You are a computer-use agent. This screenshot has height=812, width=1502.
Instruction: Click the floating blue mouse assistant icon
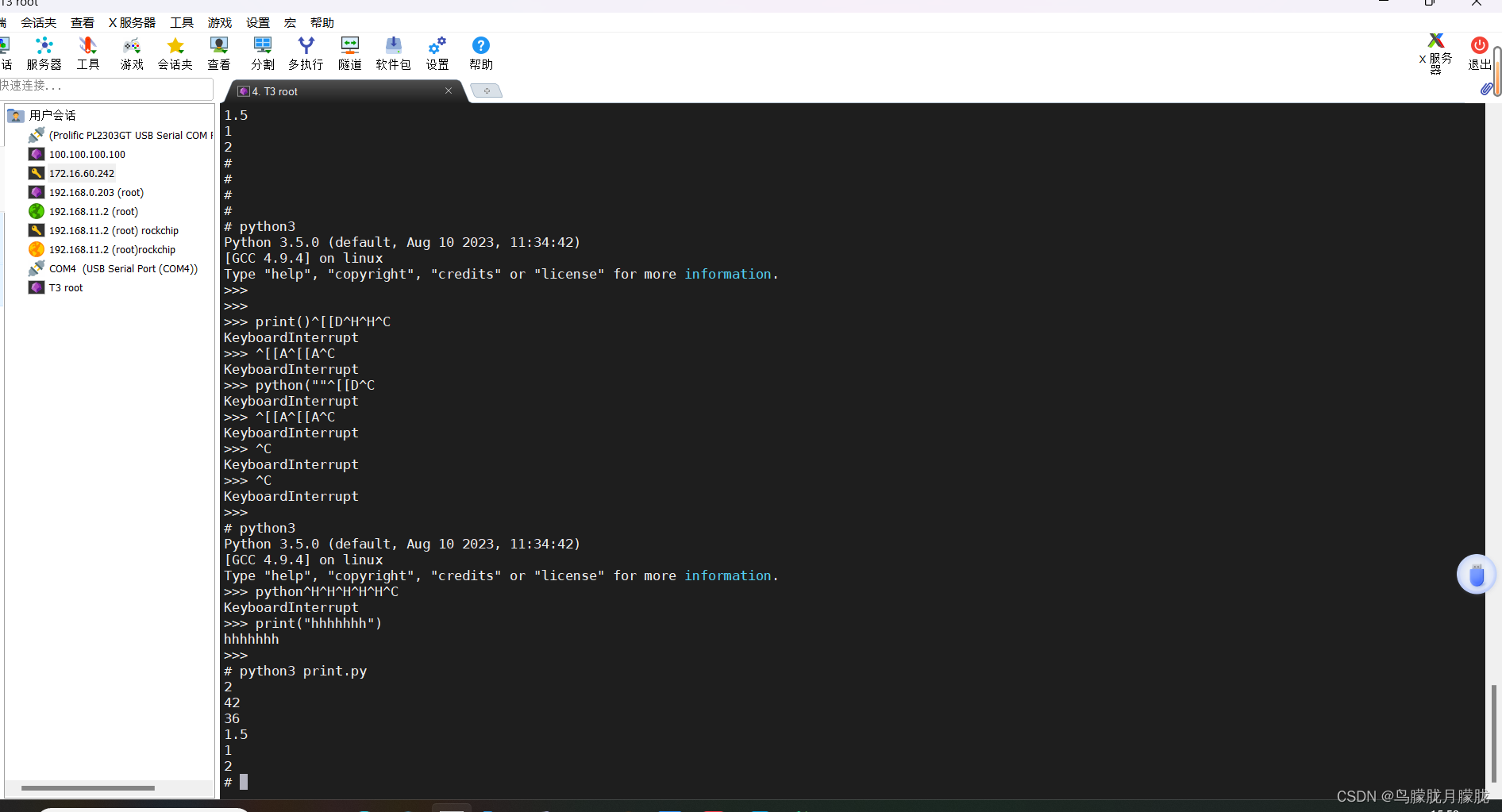1476,575
